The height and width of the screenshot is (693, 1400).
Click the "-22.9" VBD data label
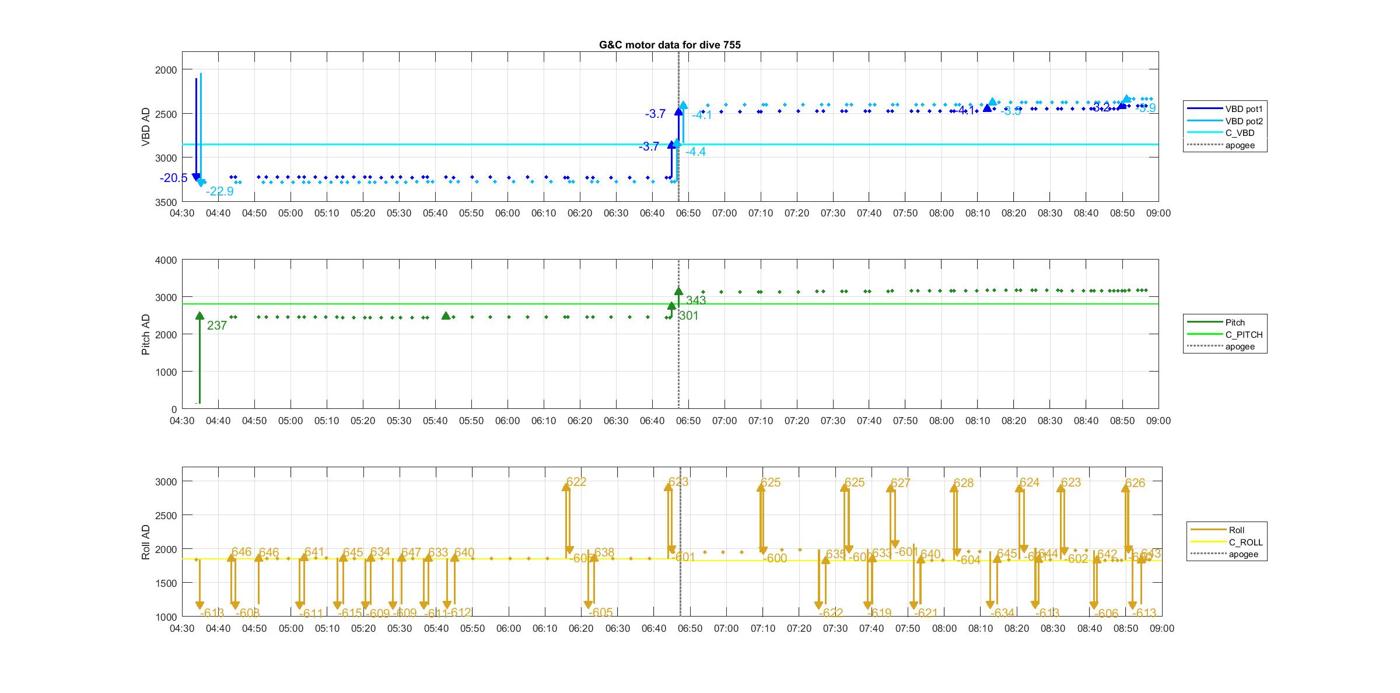point(220,191)
